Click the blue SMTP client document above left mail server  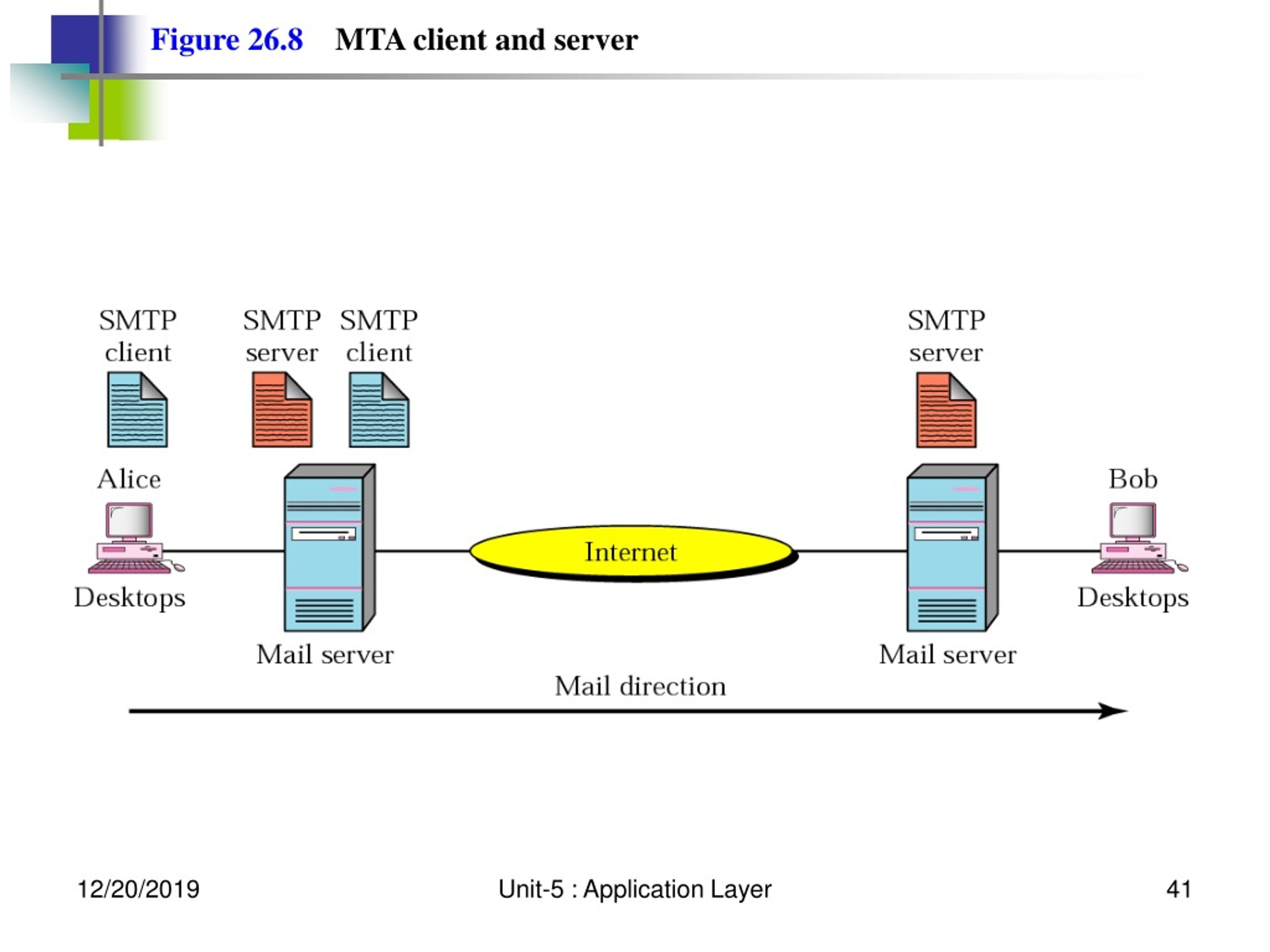[x=379, y=409]
